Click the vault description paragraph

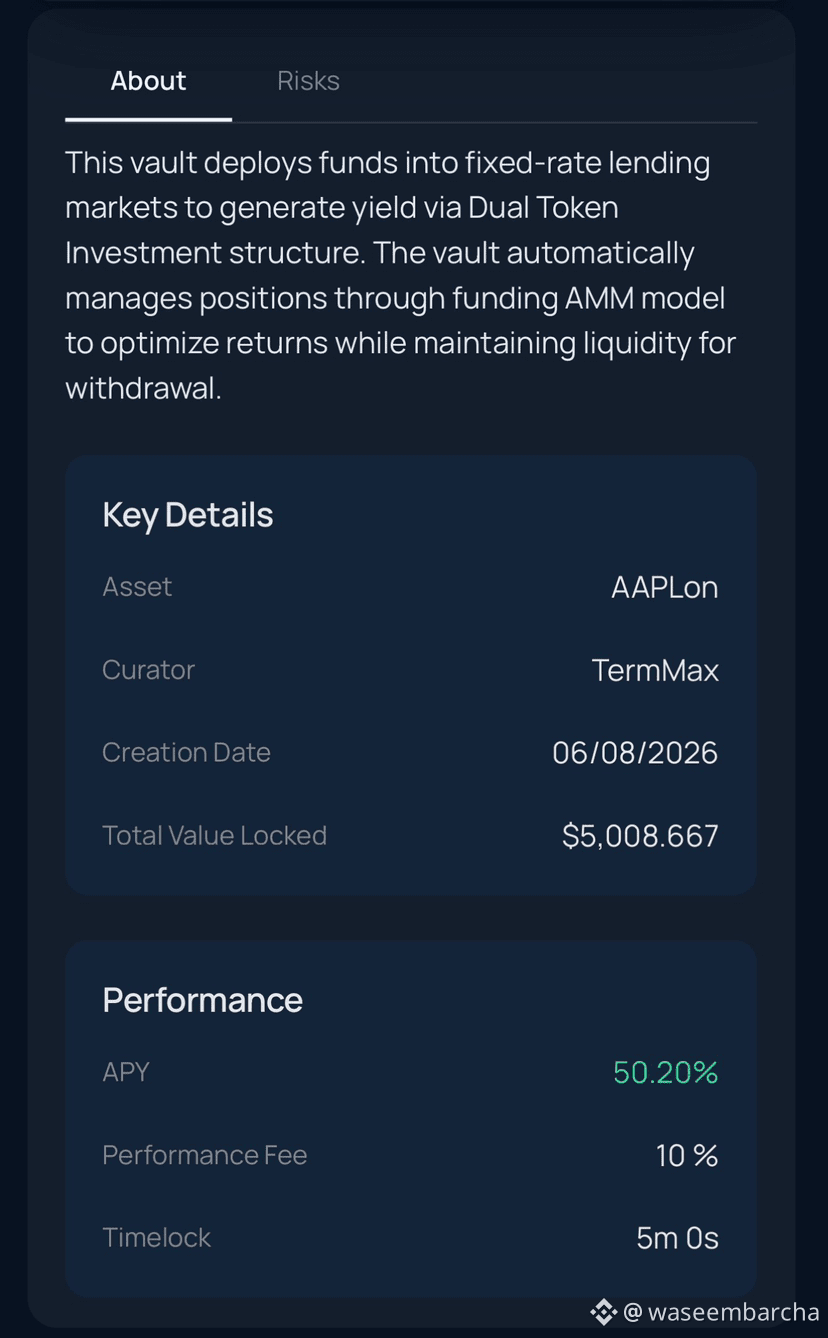click(x=401, y=275)
